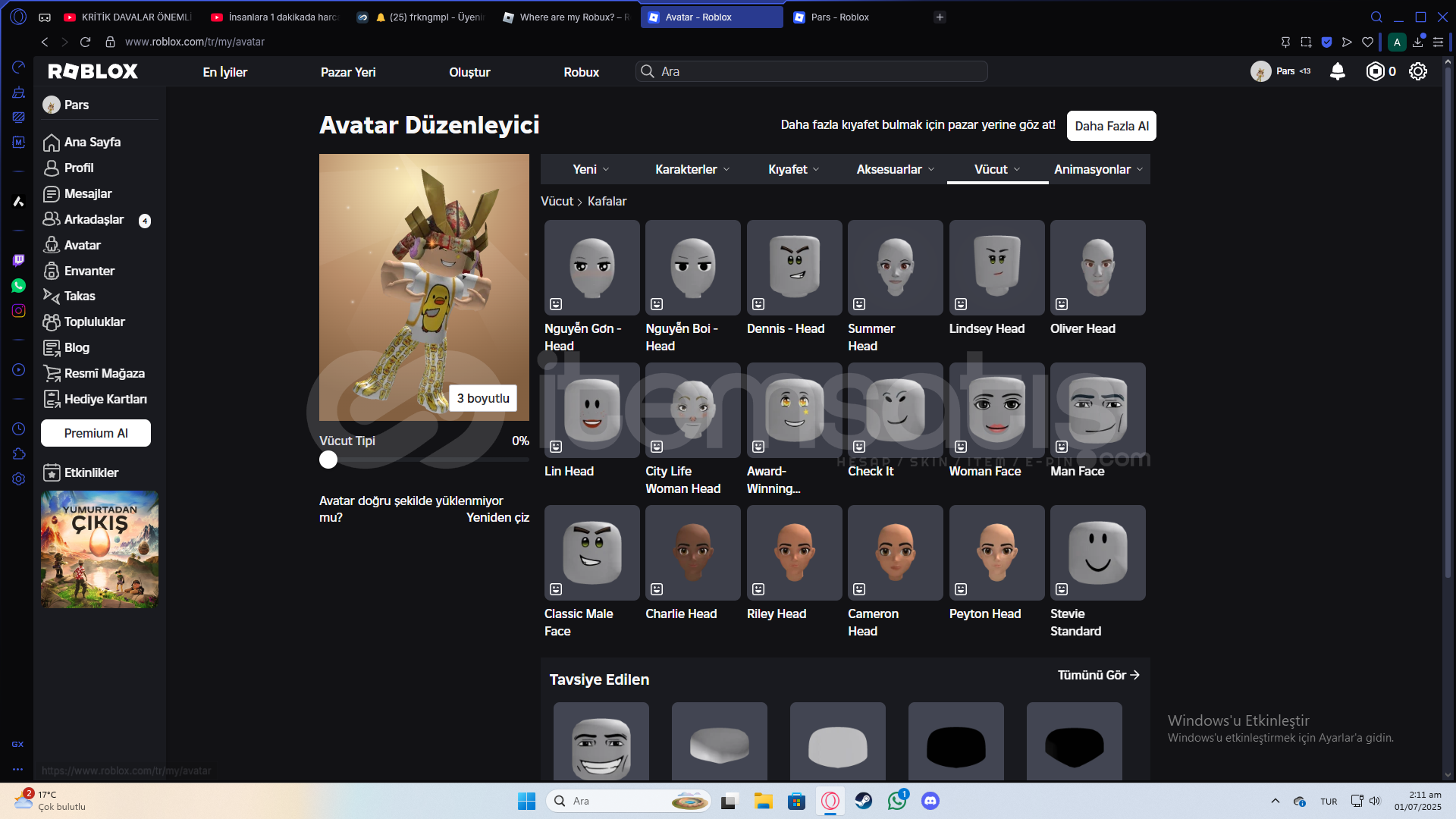1456x819 pixels.
Task: Open Oluştur in top navigation
Action: click(x=469, y=72)
